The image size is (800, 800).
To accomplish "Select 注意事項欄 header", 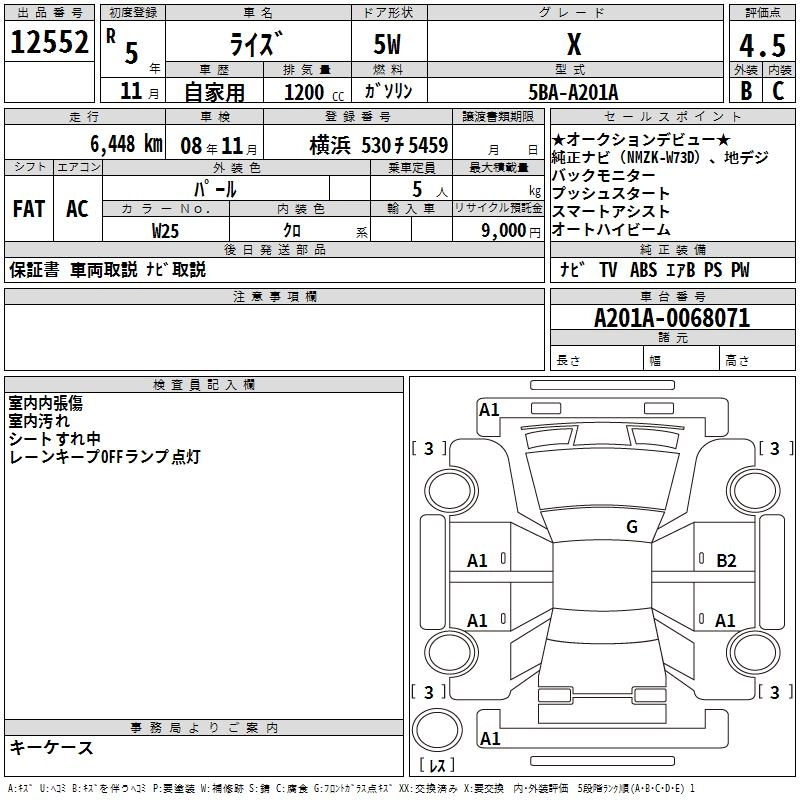I will 274,296.
